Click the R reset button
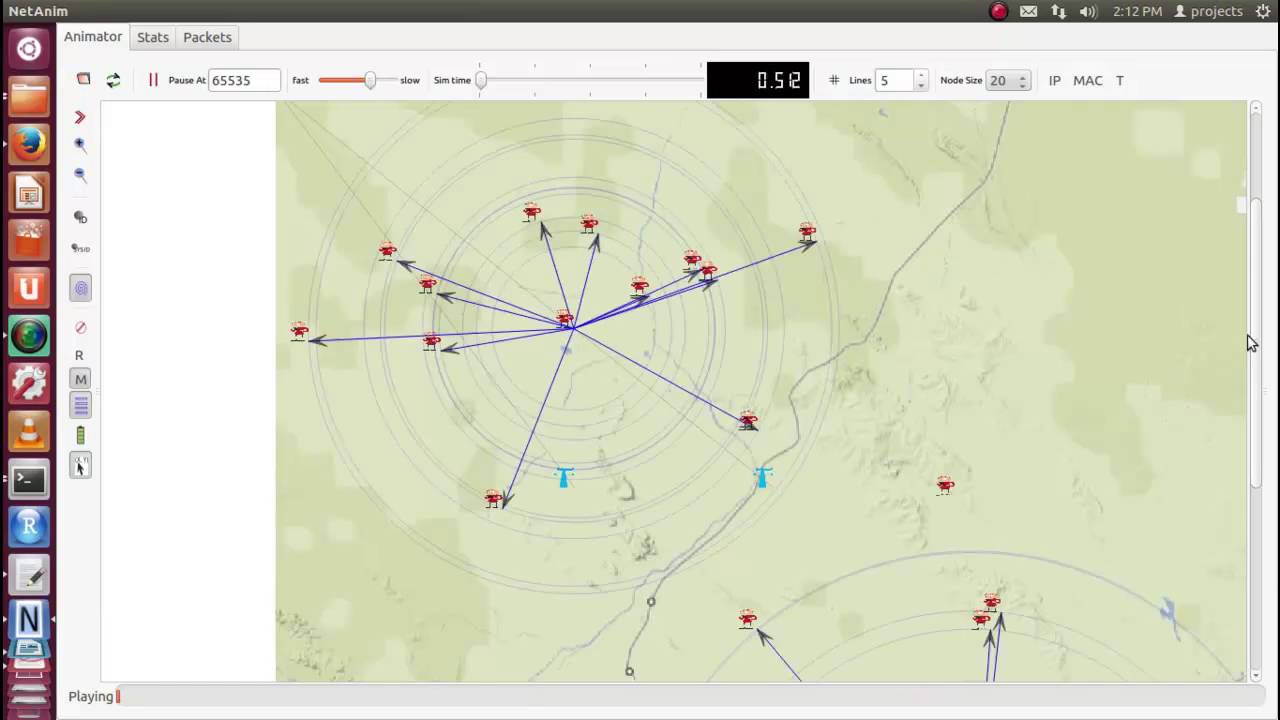Image resolution: width=1280 pixels, height=720 pixels. (x=79, y=355)
